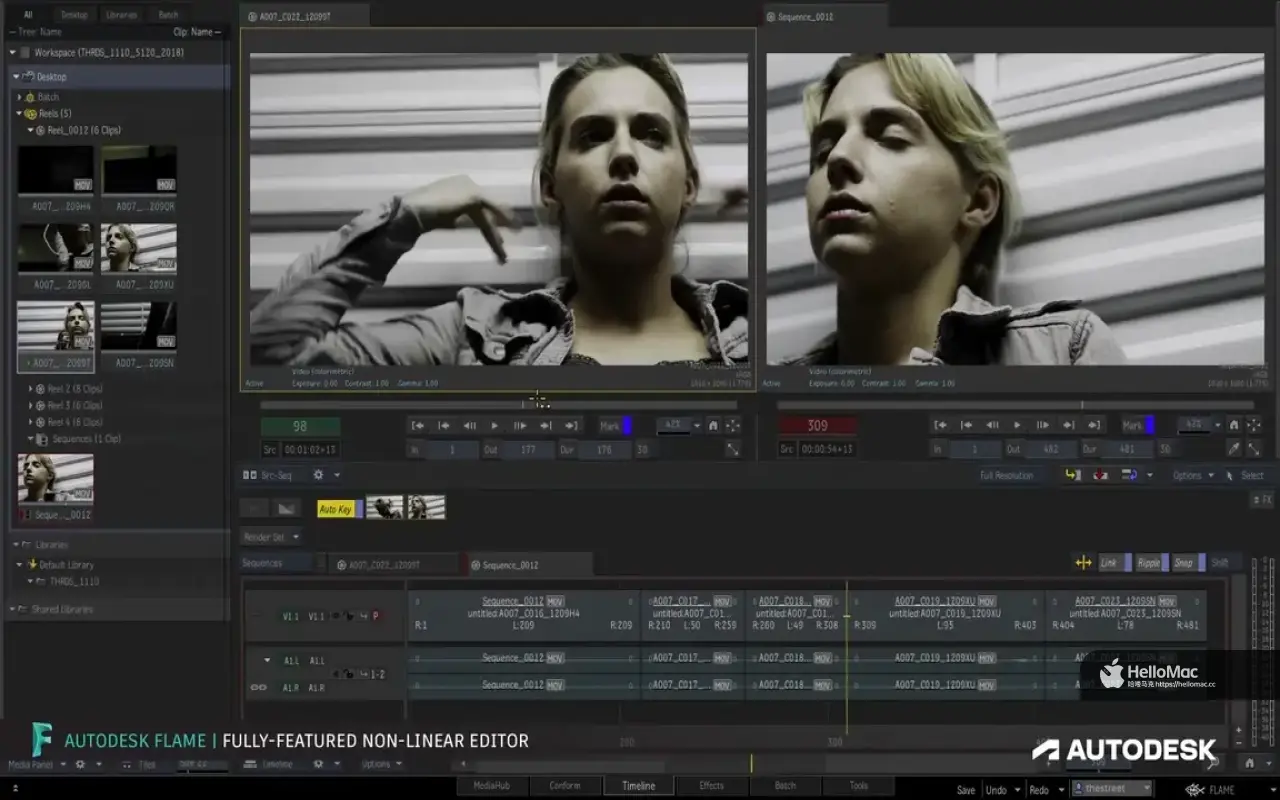Open the Render Set dropdown
The image size is (1280, 800).
[x=271, y=537]
